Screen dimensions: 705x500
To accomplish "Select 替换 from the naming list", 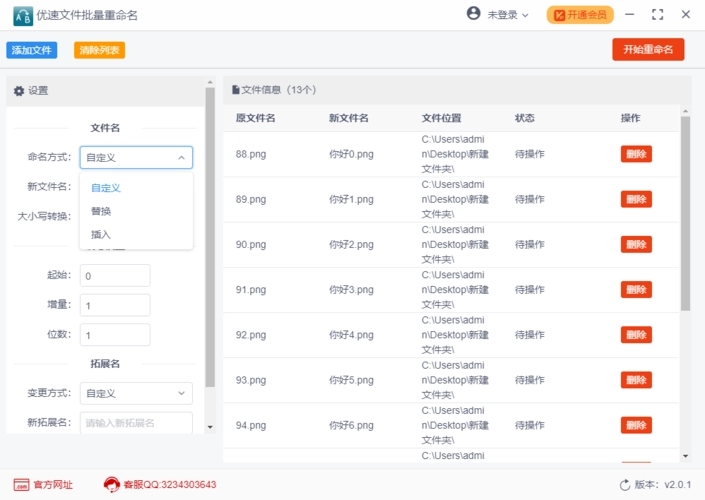I will [x=101, y=211].
